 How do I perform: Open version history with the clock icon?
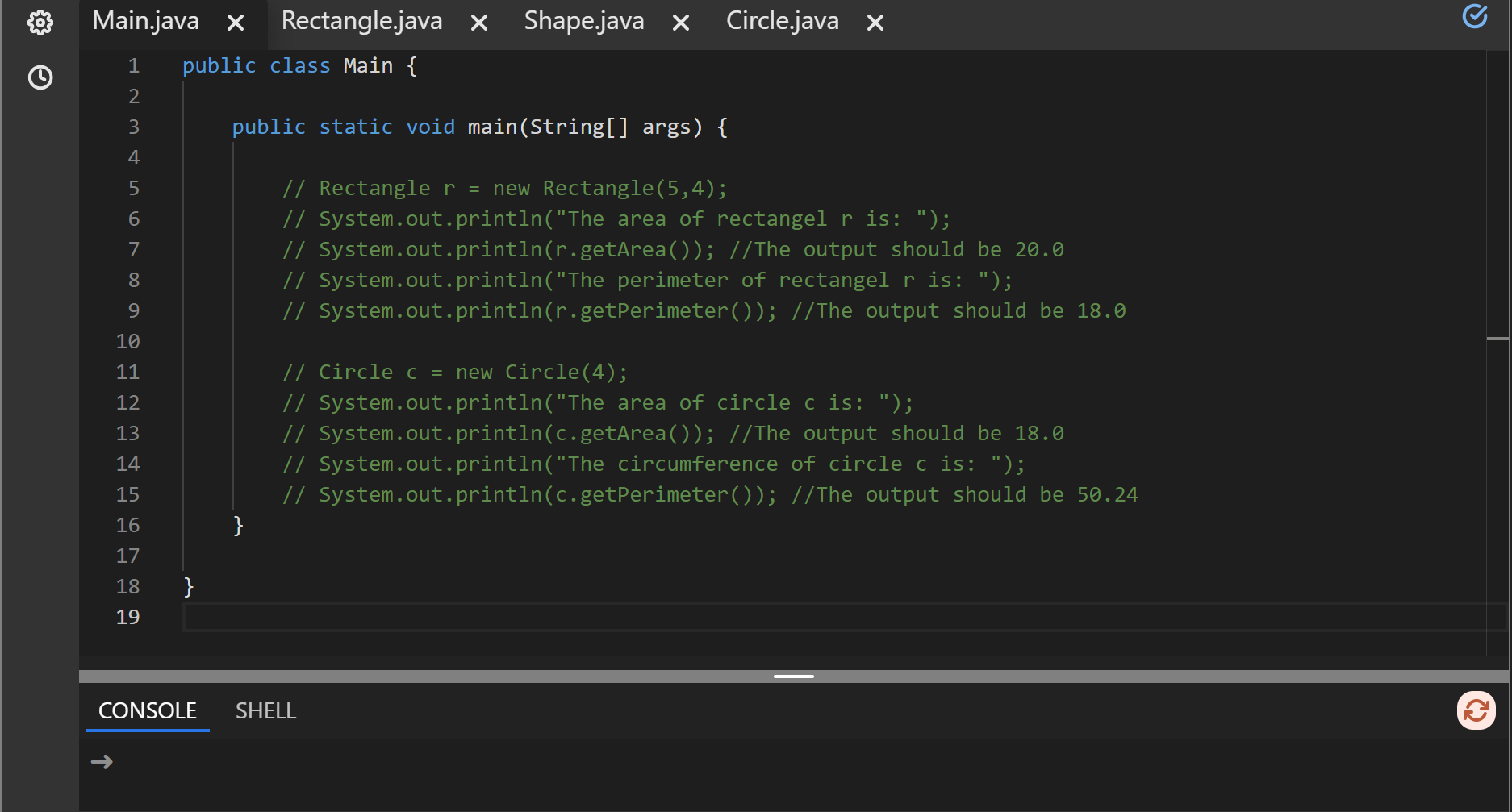pyautogui.click(x=40, y=78)
